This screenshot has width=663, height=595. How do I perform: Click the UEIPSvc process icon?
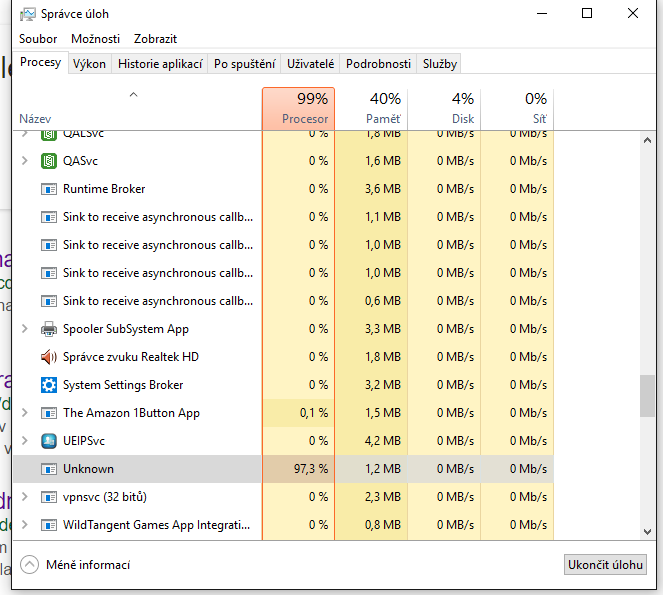(48, 441)
